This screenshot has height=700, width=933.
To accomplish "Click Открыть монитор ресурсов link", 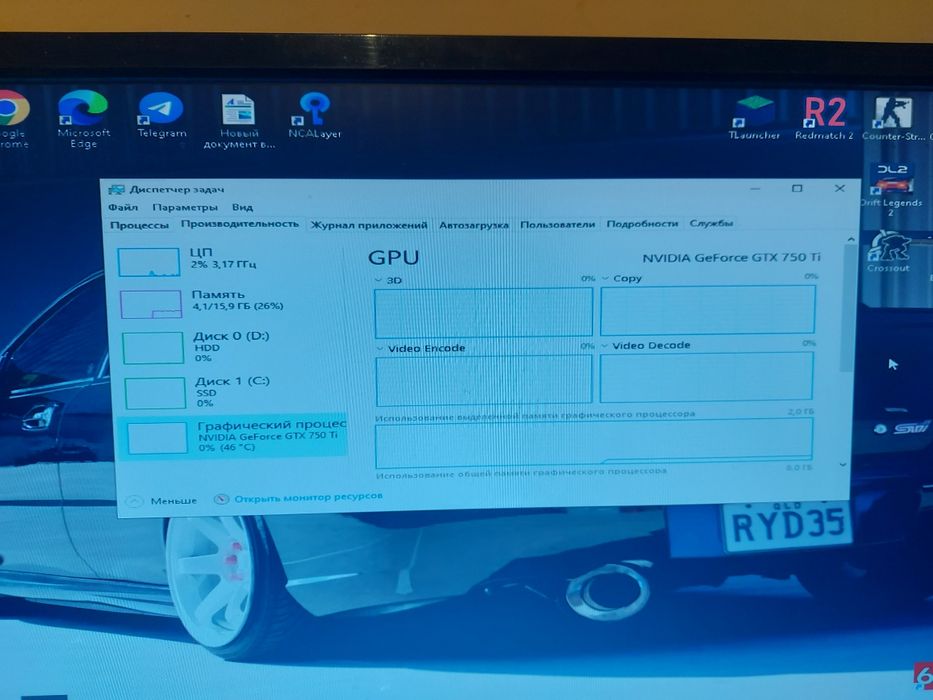I will pyautogui.click(x=299, y=498).
